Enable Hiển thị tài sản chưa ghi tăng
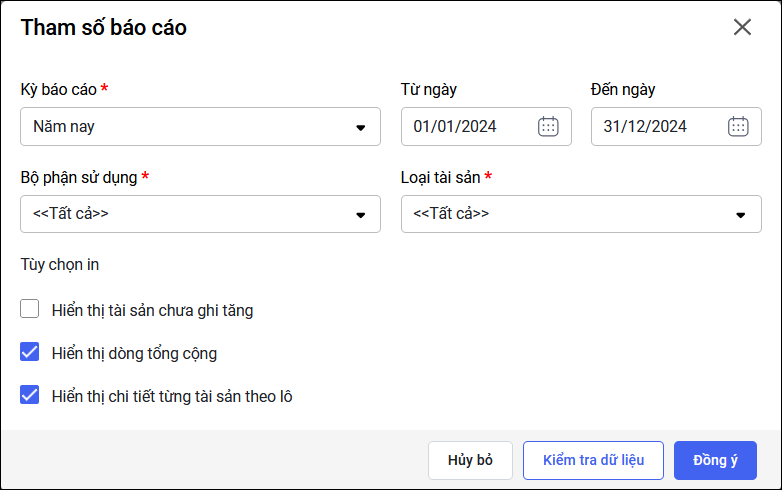Screen dimensions: 782x490 (x=30, y=310)
